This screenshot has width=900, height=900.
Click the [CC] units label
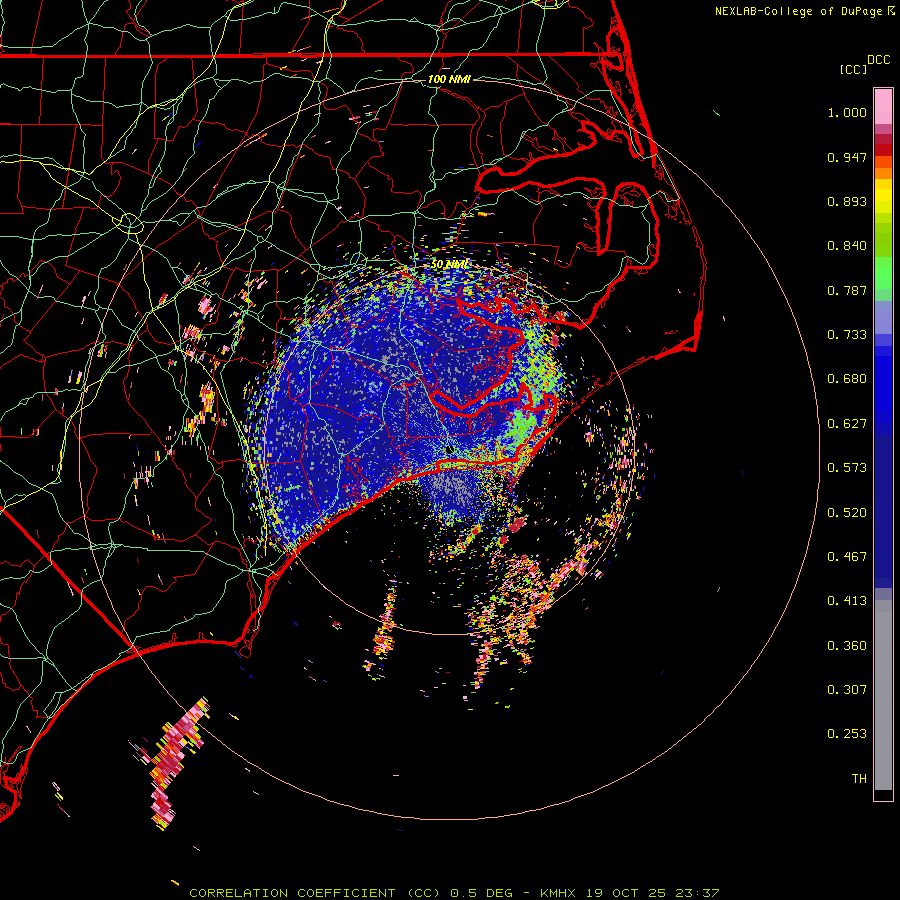pyautogui.click(x=854, y=69)
